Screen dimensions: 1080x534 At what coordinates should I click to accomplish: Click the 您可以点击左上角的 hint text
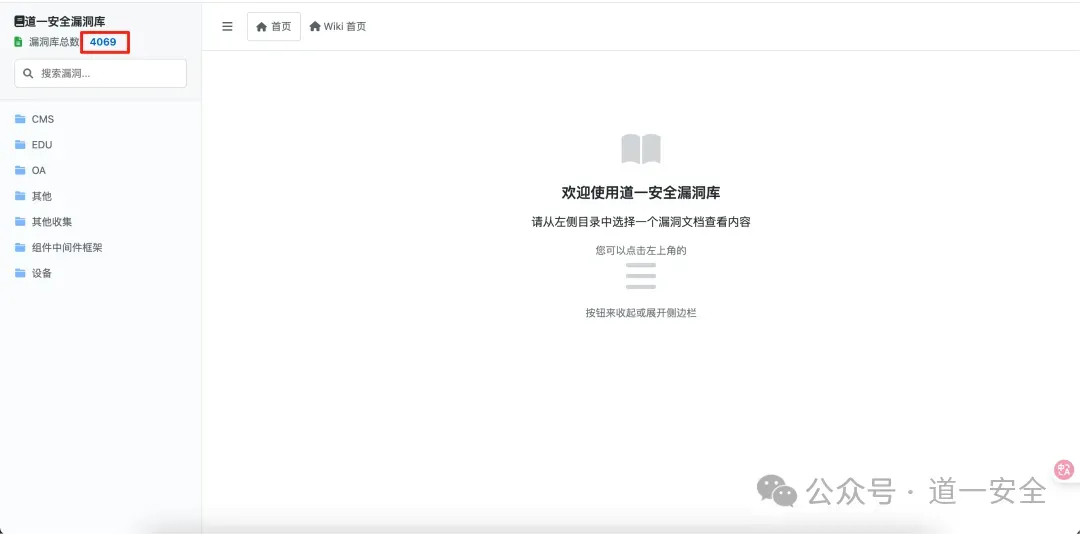tap(641, 251)
